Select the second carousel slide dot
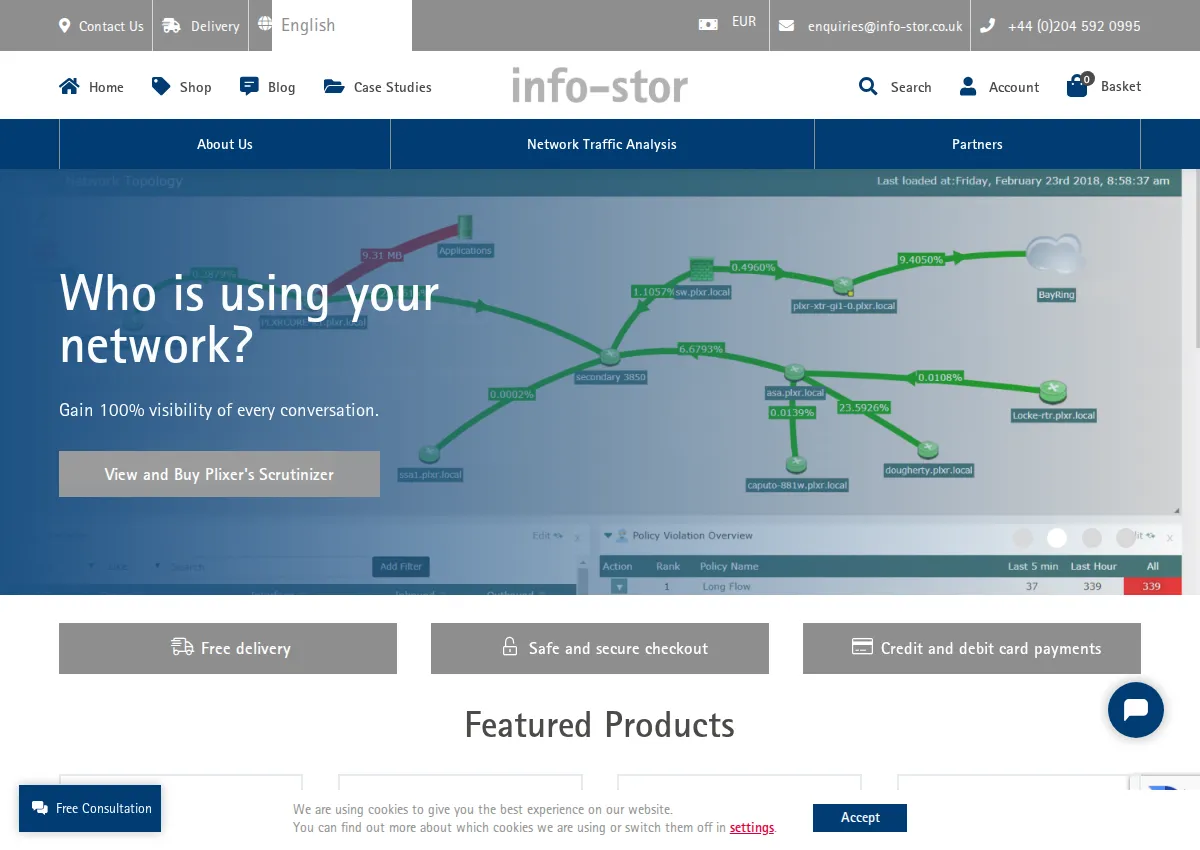 [1057, 538]
